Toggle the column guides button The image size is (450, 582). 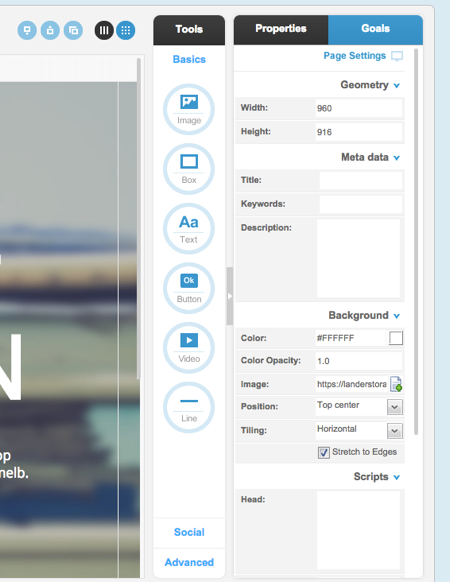(x=104, y=30)
